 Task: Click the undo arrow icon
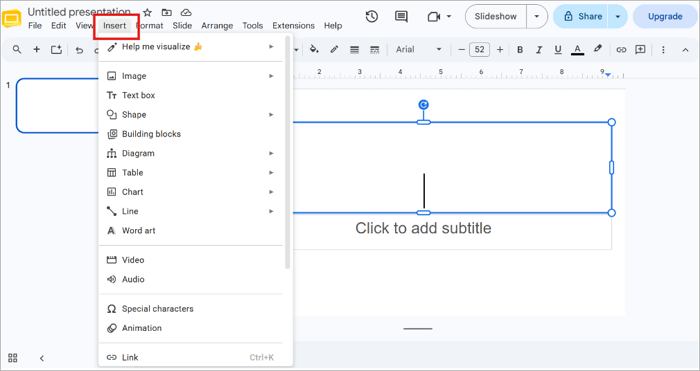pyautogui.click(x=79, y=50)
